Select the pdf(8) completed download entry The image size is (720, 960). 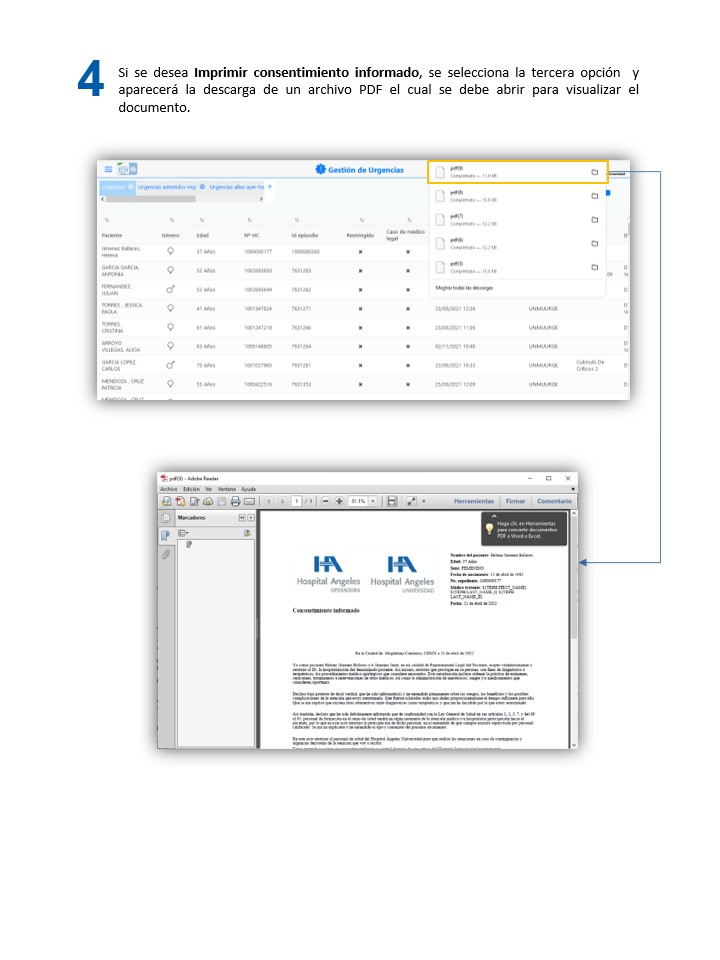500,196
